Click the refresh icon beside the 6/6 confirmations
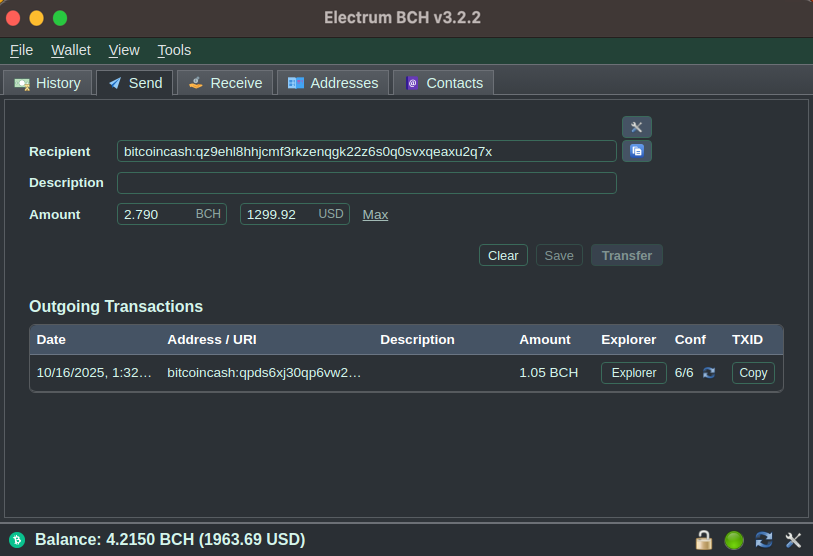The image size is (813, 556). [x=709, y=373]
